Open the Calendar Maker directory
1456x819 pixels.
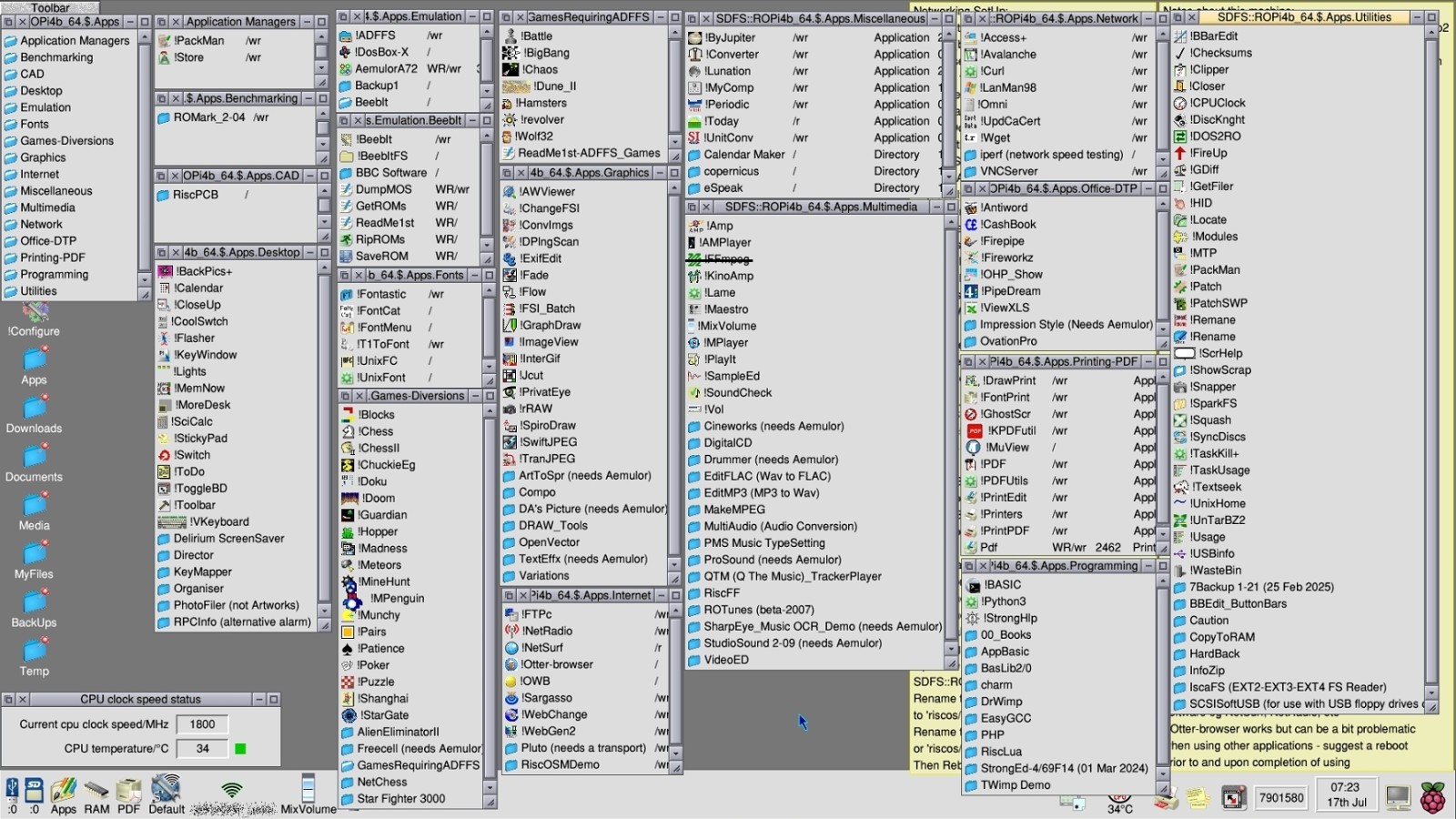pyautogui.click(x=736, y=155)
